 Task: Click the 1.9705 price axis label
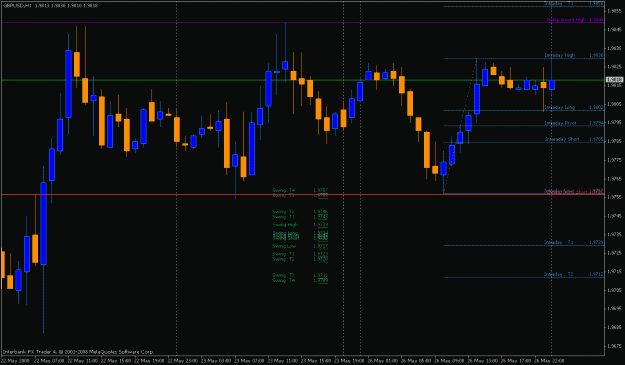[x=615, y=290]
